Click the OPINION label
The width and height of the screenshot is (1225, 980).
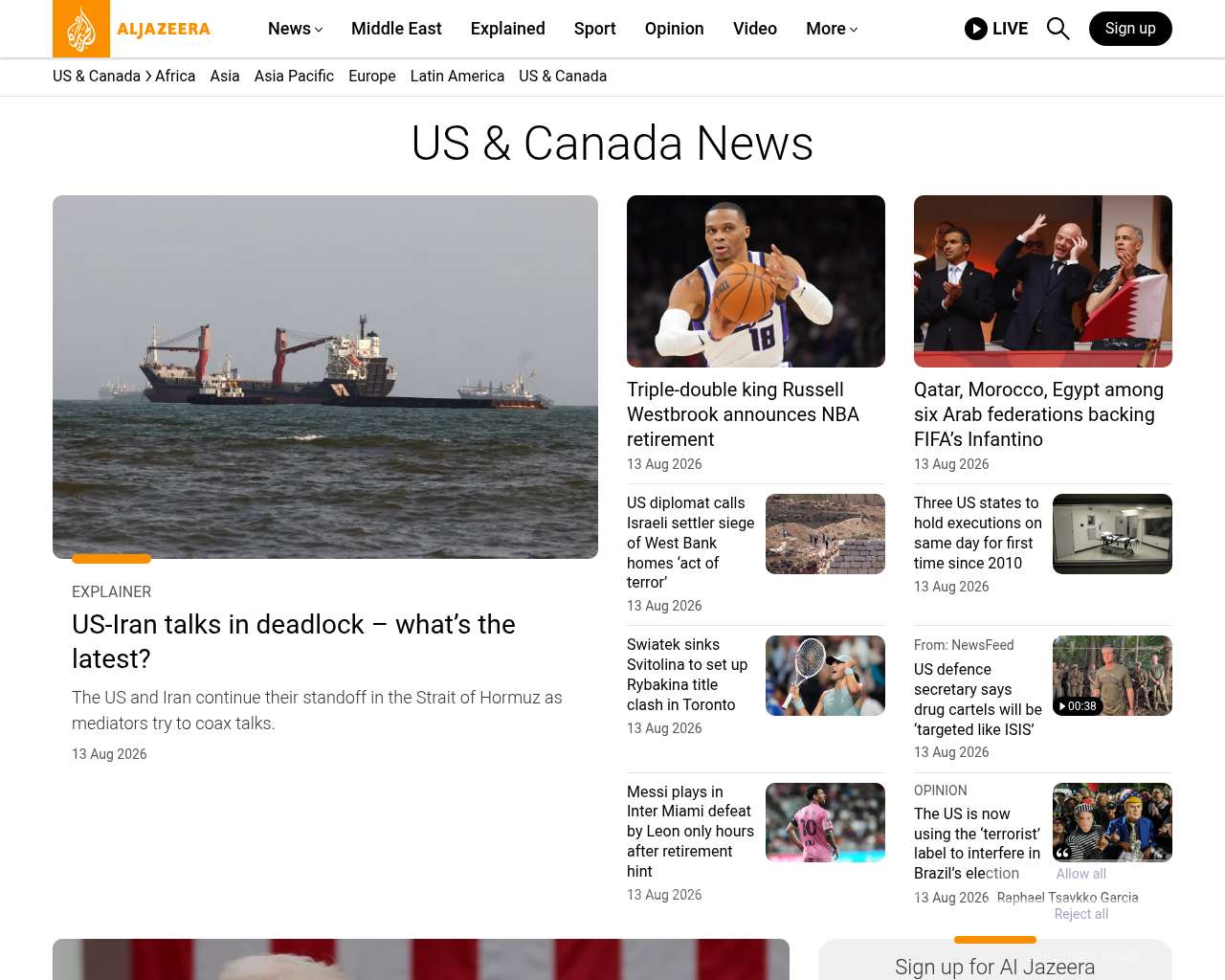(x=941, y=791)
